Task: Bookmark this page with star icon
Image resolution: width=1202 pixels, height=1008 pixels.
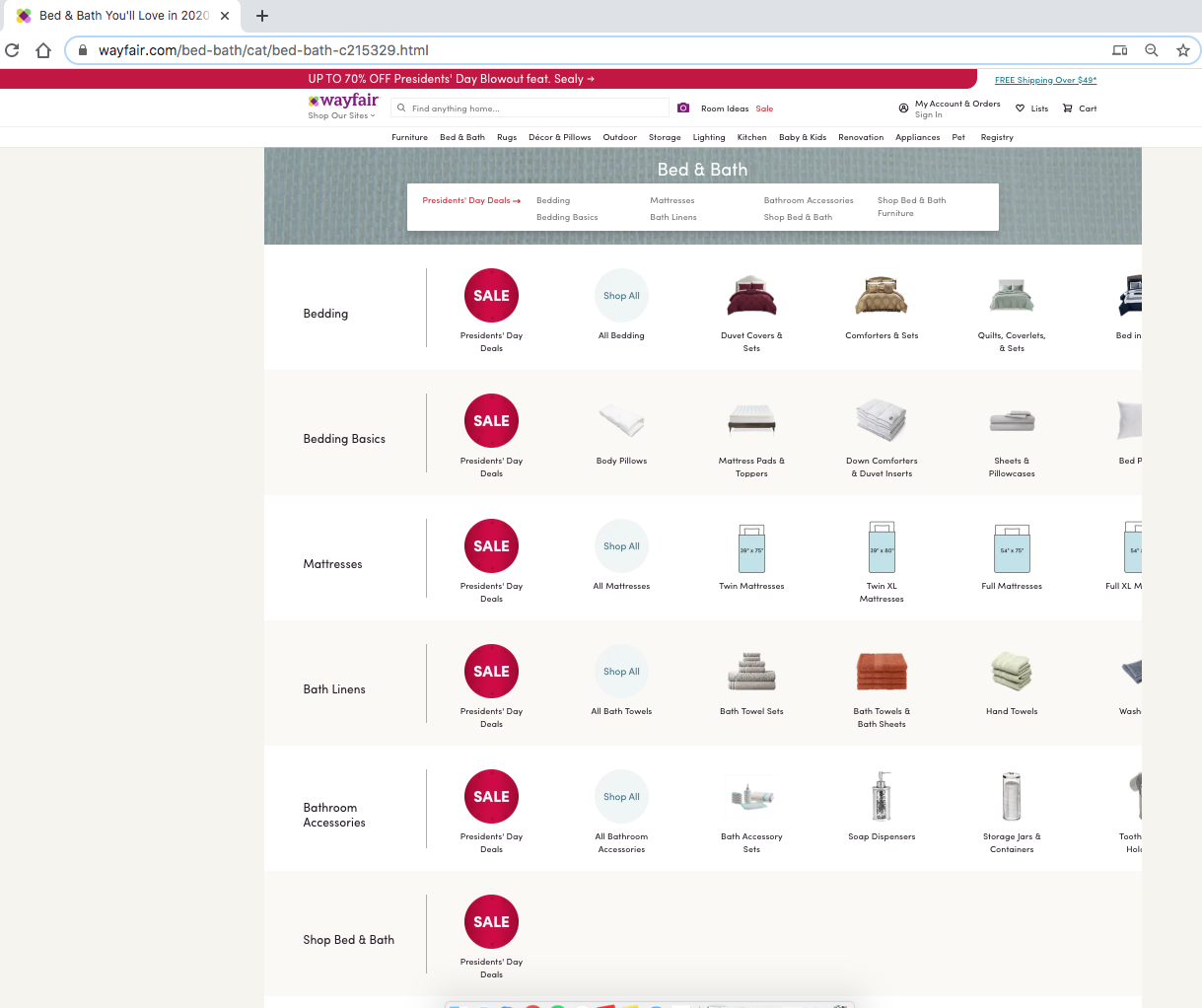Action: pos(1183,50)
